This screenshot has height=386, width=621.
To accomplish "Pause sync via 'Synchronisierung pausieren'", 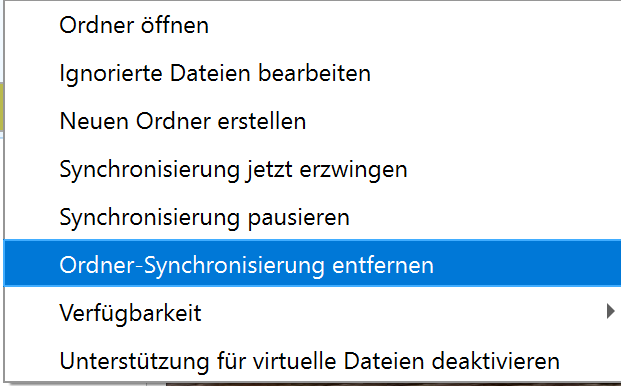I will tap(312, 217).
